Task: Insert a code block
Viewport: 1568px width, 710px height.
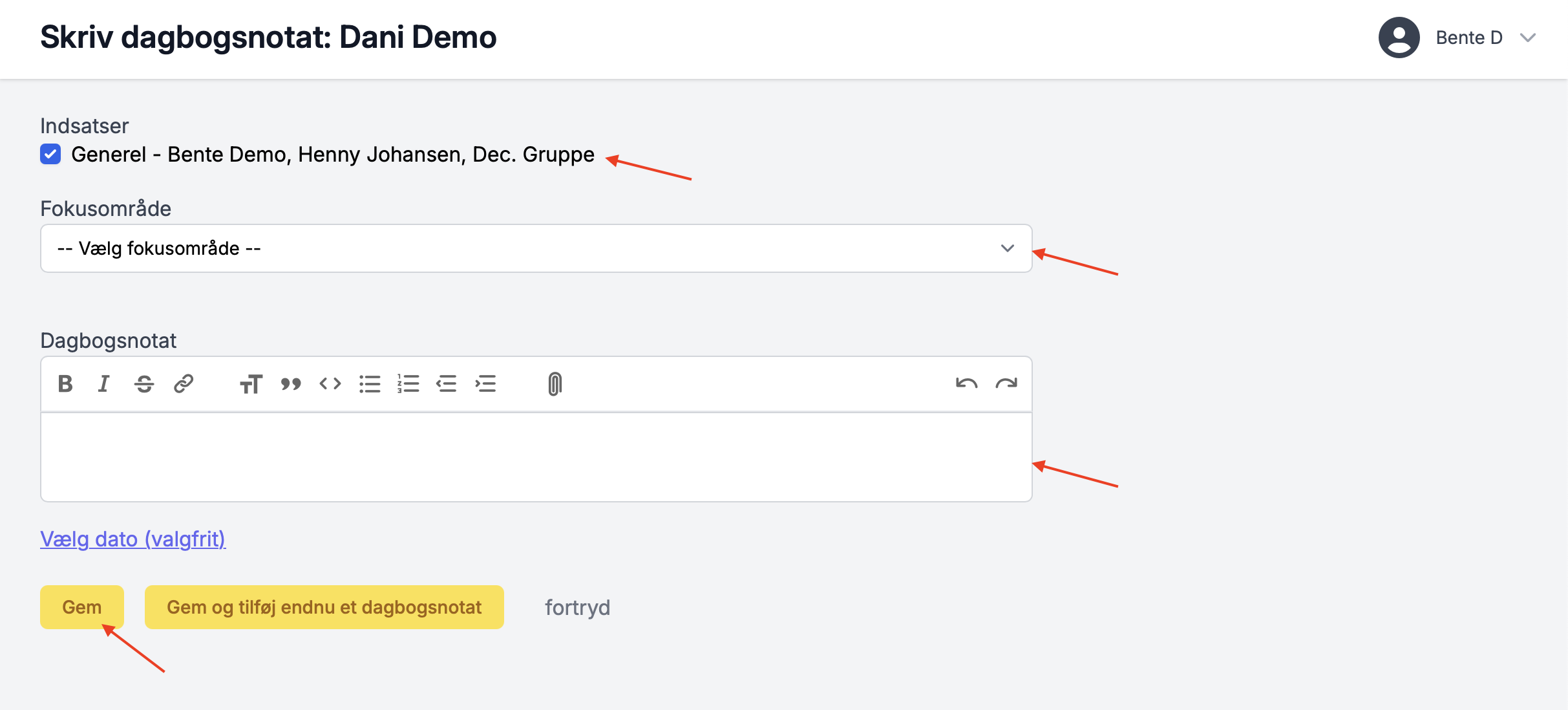Action: (330, 384)
